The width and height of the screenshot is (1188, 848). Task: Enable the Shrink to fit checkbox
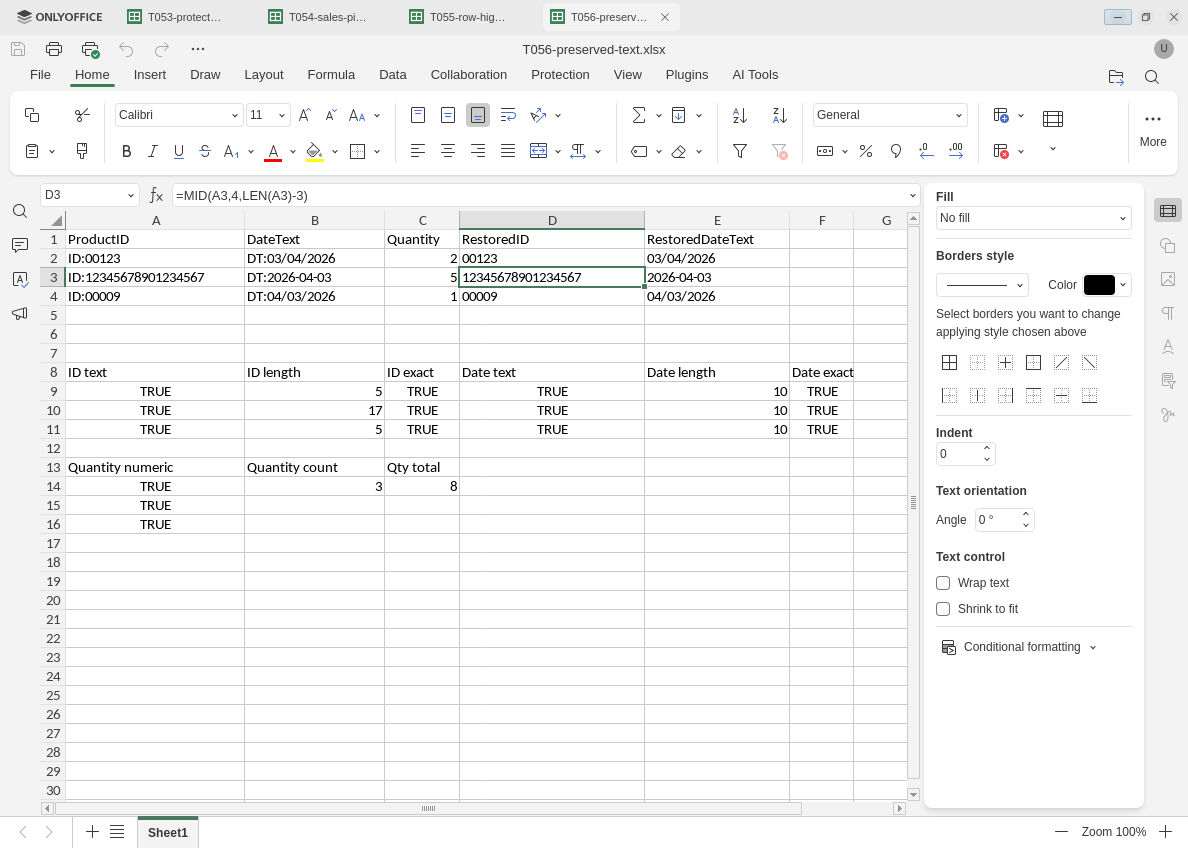point(943,609)
